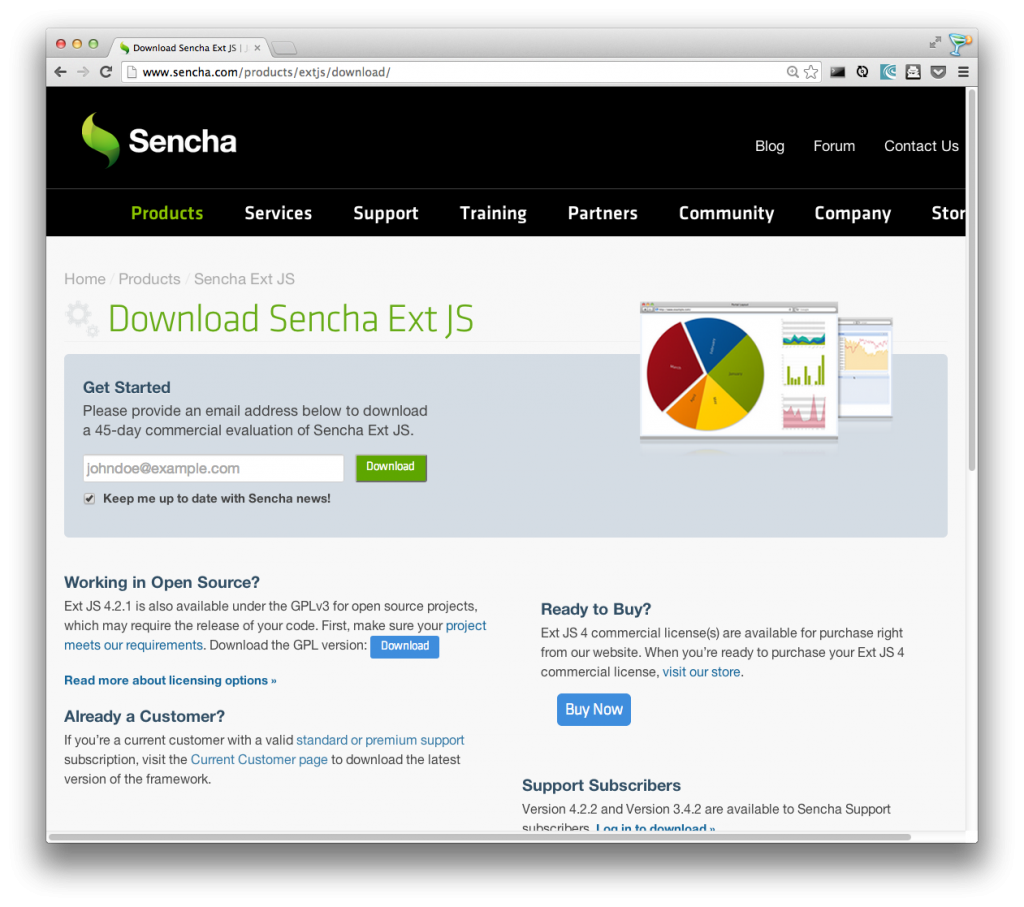Viewport: 1024px width, 907px height.
Task: Open the Products navigation menu
Action: [x=167, y=213]
